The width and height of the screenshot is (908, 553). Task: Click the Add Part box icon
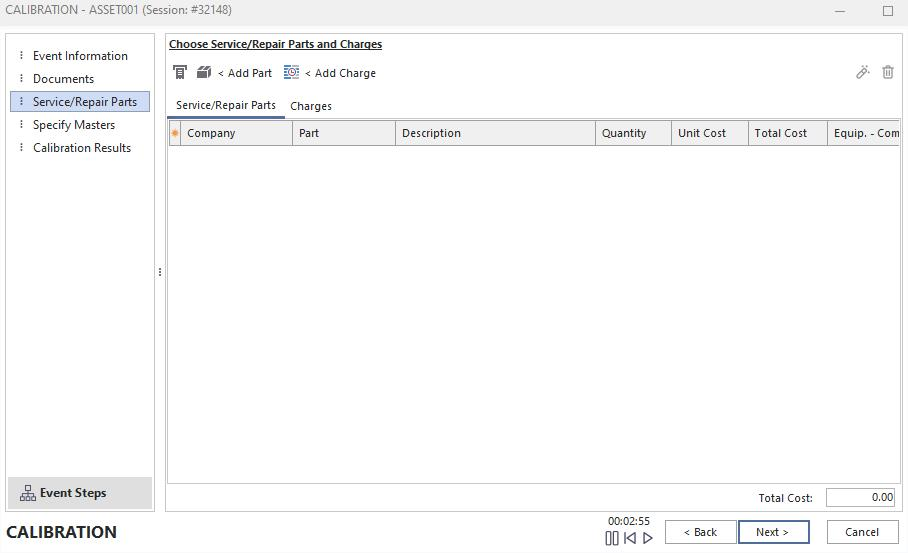[204, 72]
